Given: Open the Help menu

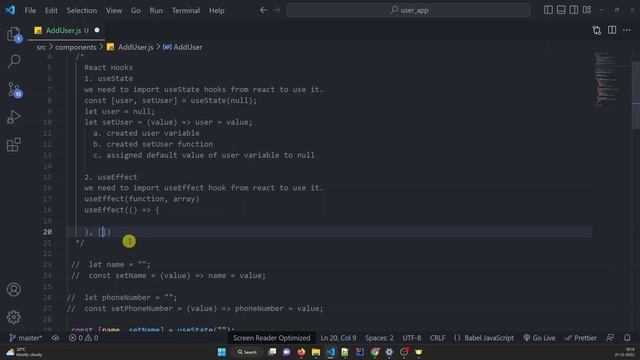Looking at the screenshot, I should 217,11.
